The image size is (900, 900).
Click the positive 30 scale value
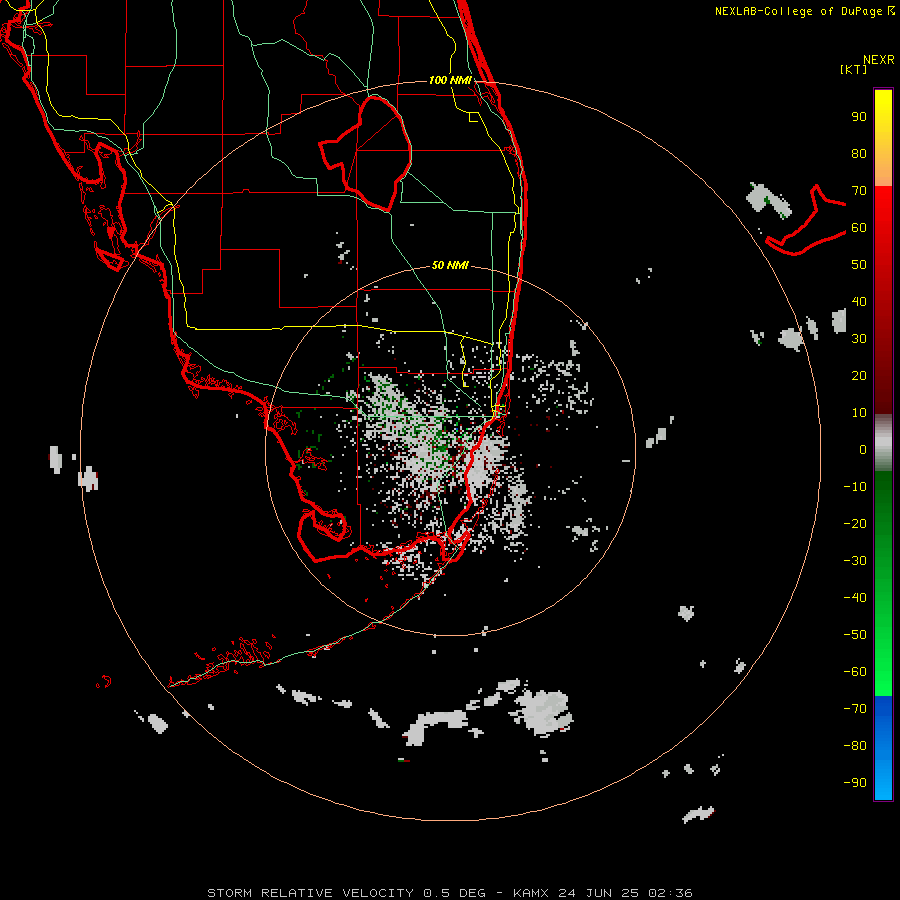tap(859, 339)
